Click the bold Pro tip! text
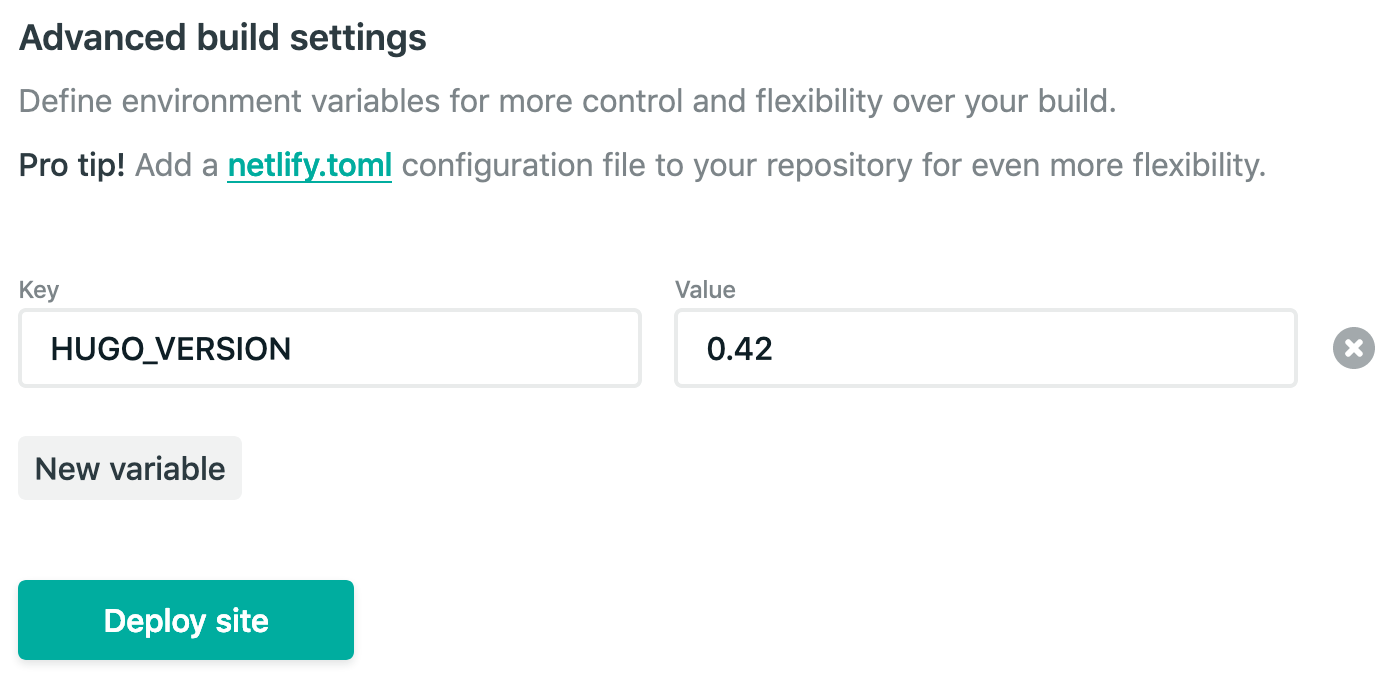This screenshot has width=1400, height=690. (72, 165)
